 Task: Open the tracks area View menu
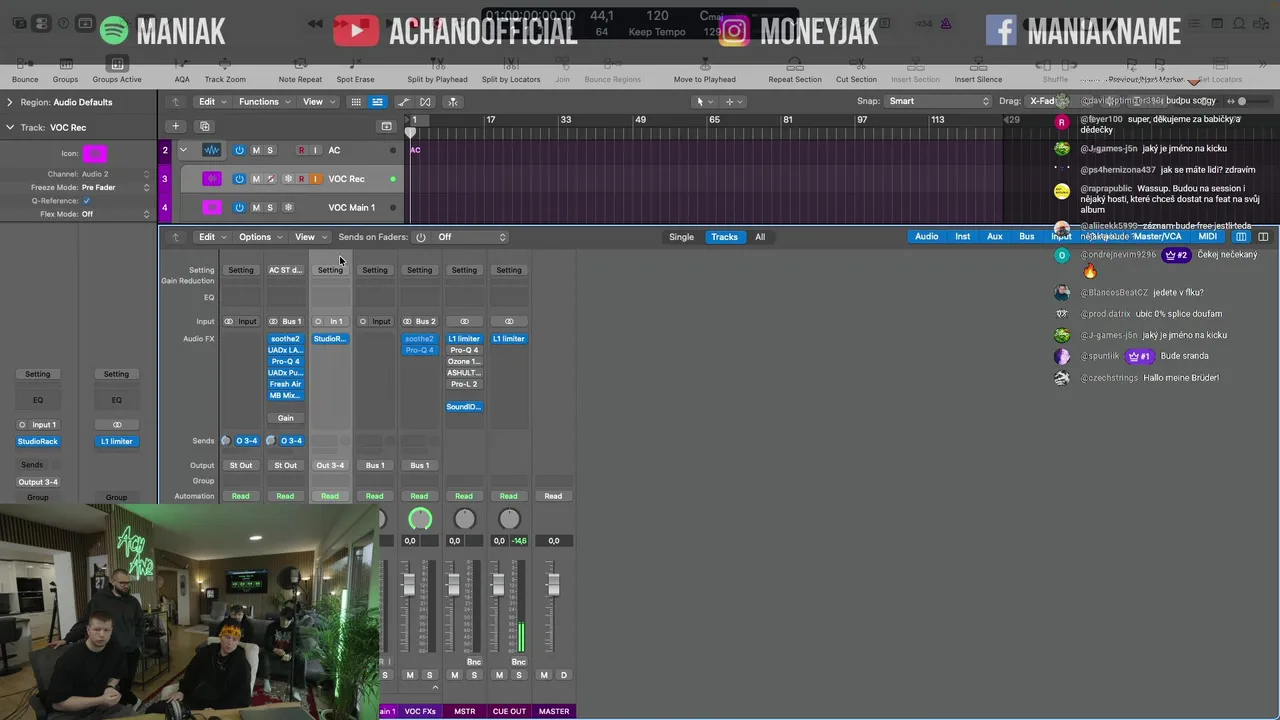pos(317,101)
